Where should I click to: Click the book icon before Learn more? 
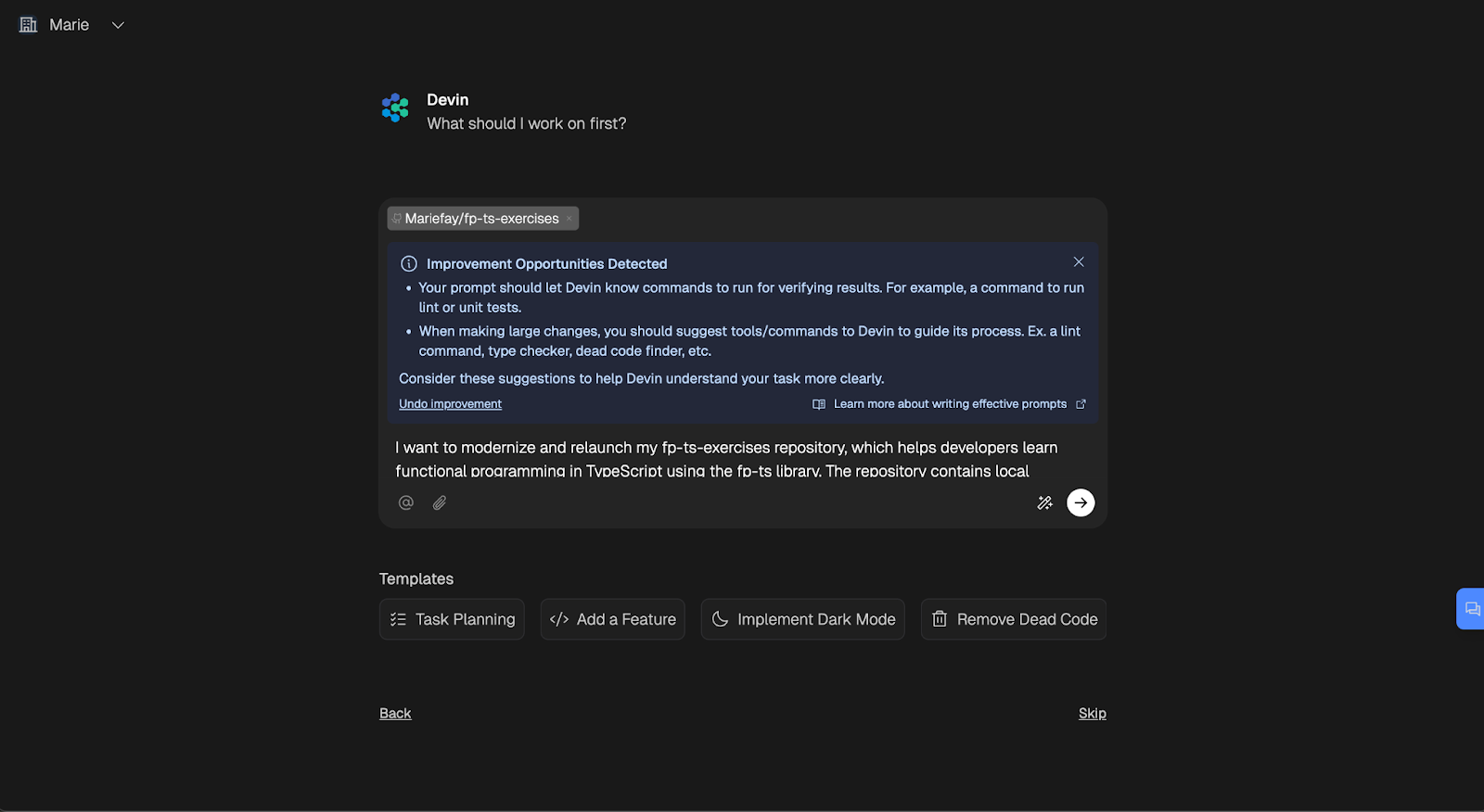819,404
